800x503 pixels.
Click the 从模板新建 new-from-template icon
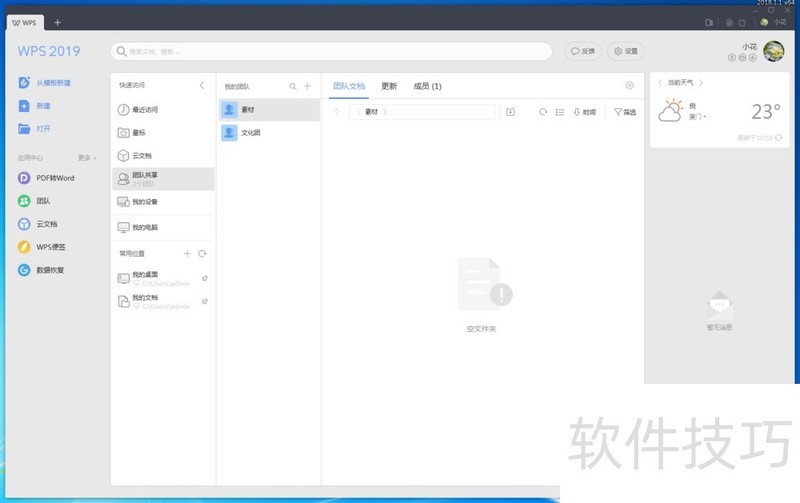pos(24,82)
